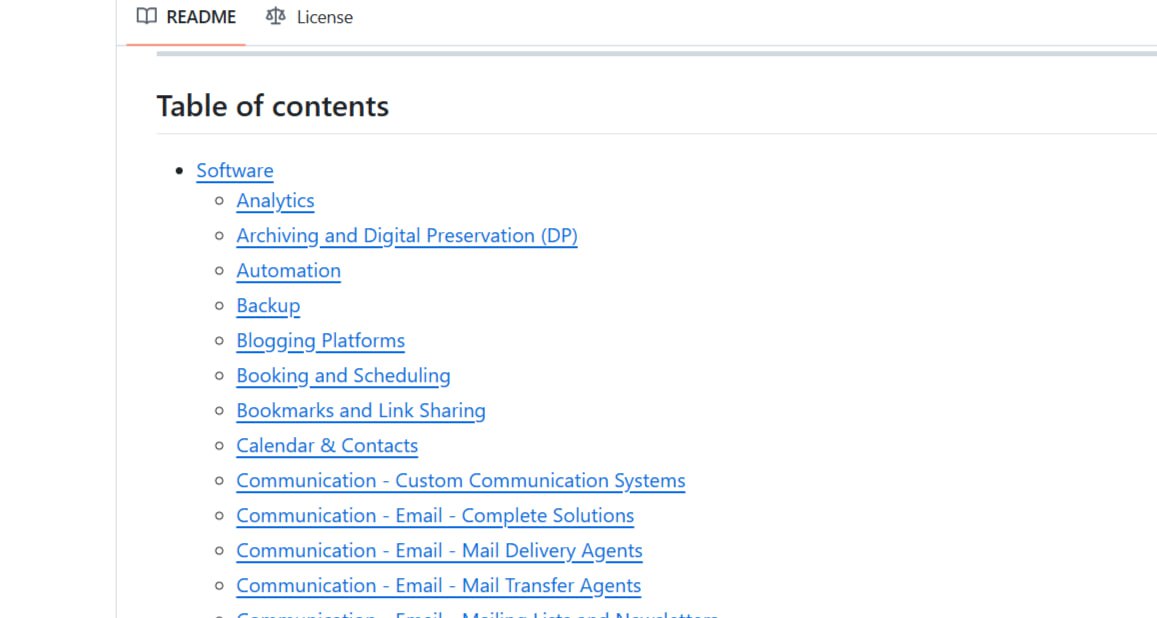Select Communication - Email - Mail Delivery Agents
Image resolution: width=1157 pixels, height=618 pixels.
click(439, 551)
